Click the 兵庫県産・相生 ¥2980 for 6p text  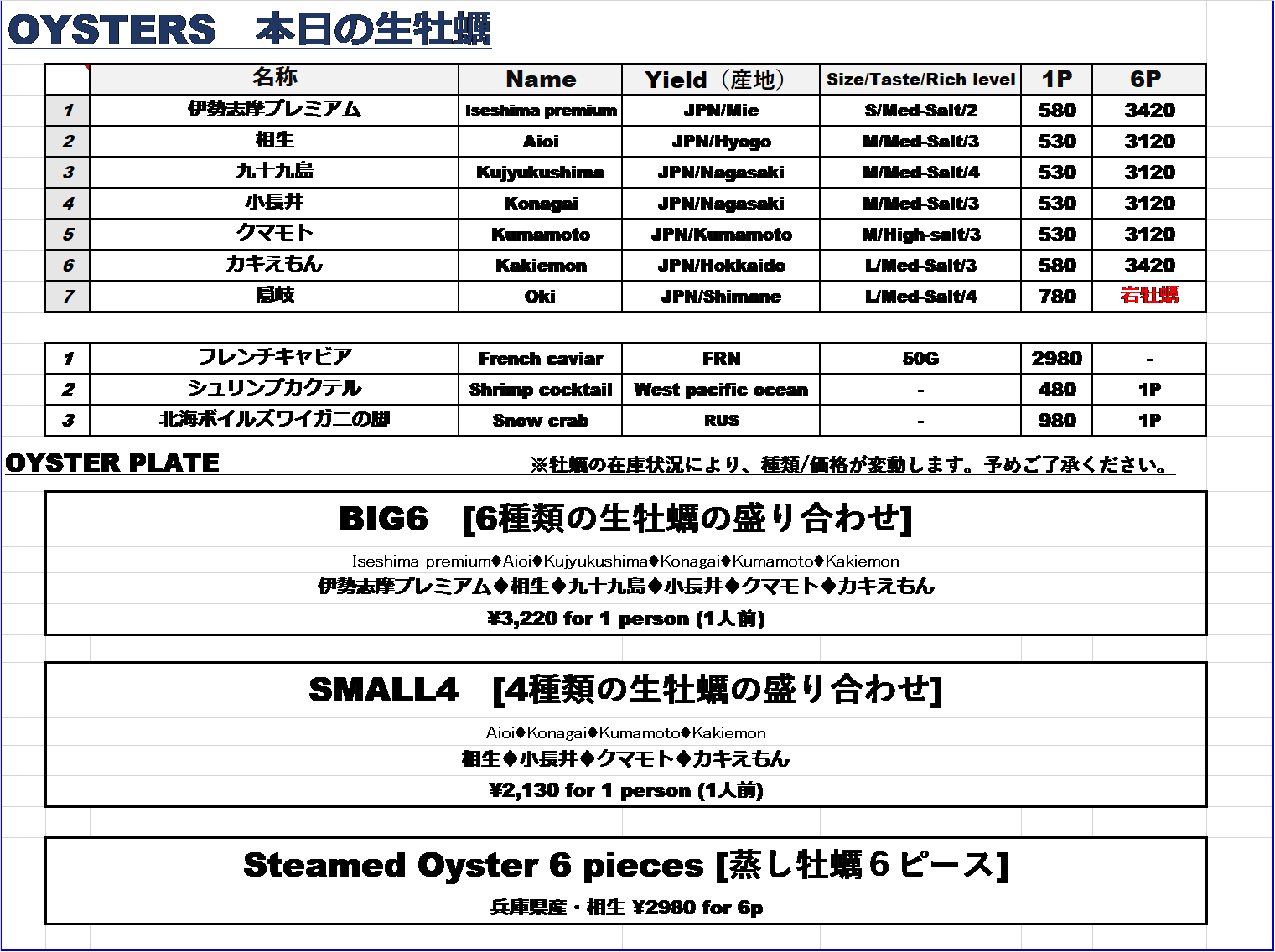[625, 908]
